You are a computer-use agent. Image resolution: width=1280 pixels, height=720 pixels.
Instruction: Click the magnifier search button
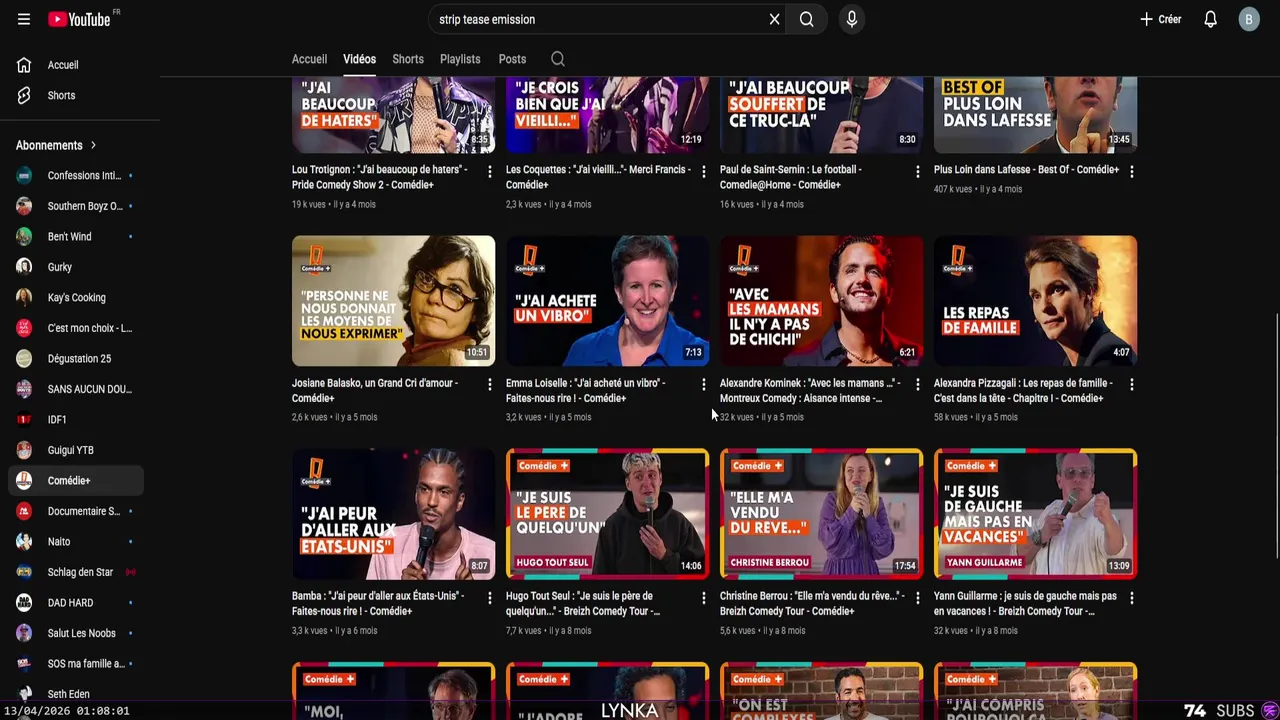807,19
